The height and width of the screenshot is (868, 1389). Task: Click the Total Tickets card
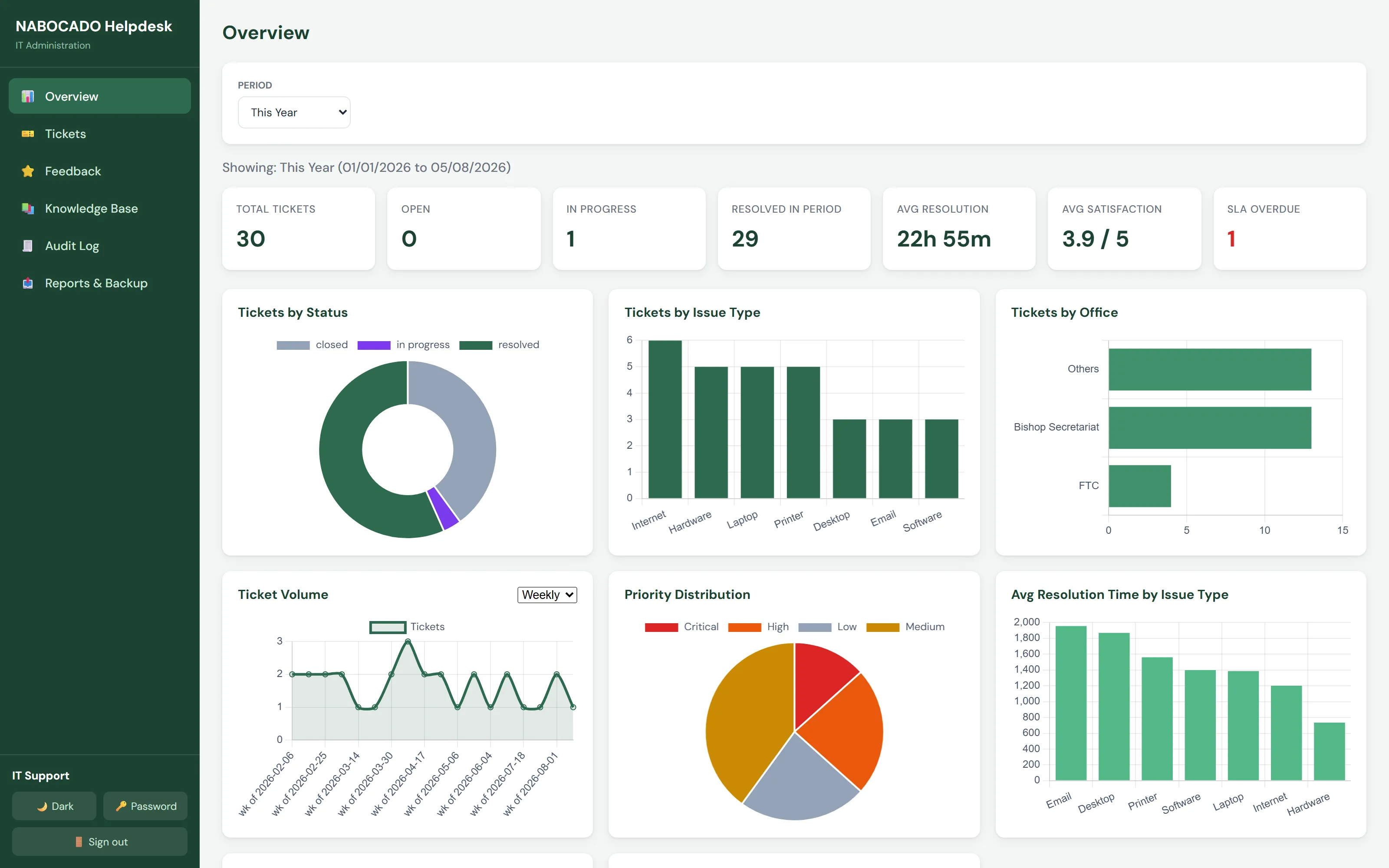point(299,228)
